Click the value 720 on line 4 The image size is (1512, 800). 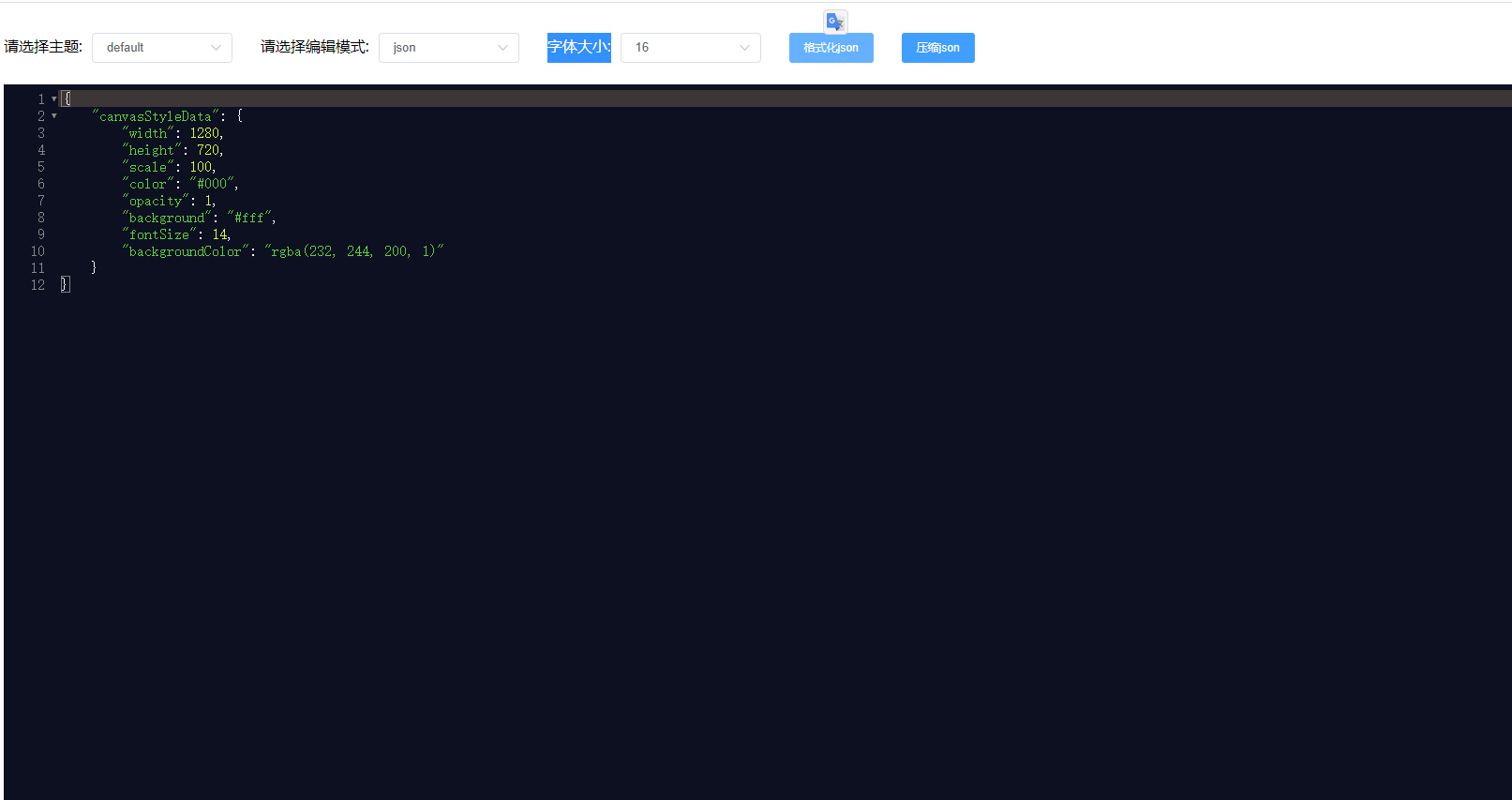208,150
